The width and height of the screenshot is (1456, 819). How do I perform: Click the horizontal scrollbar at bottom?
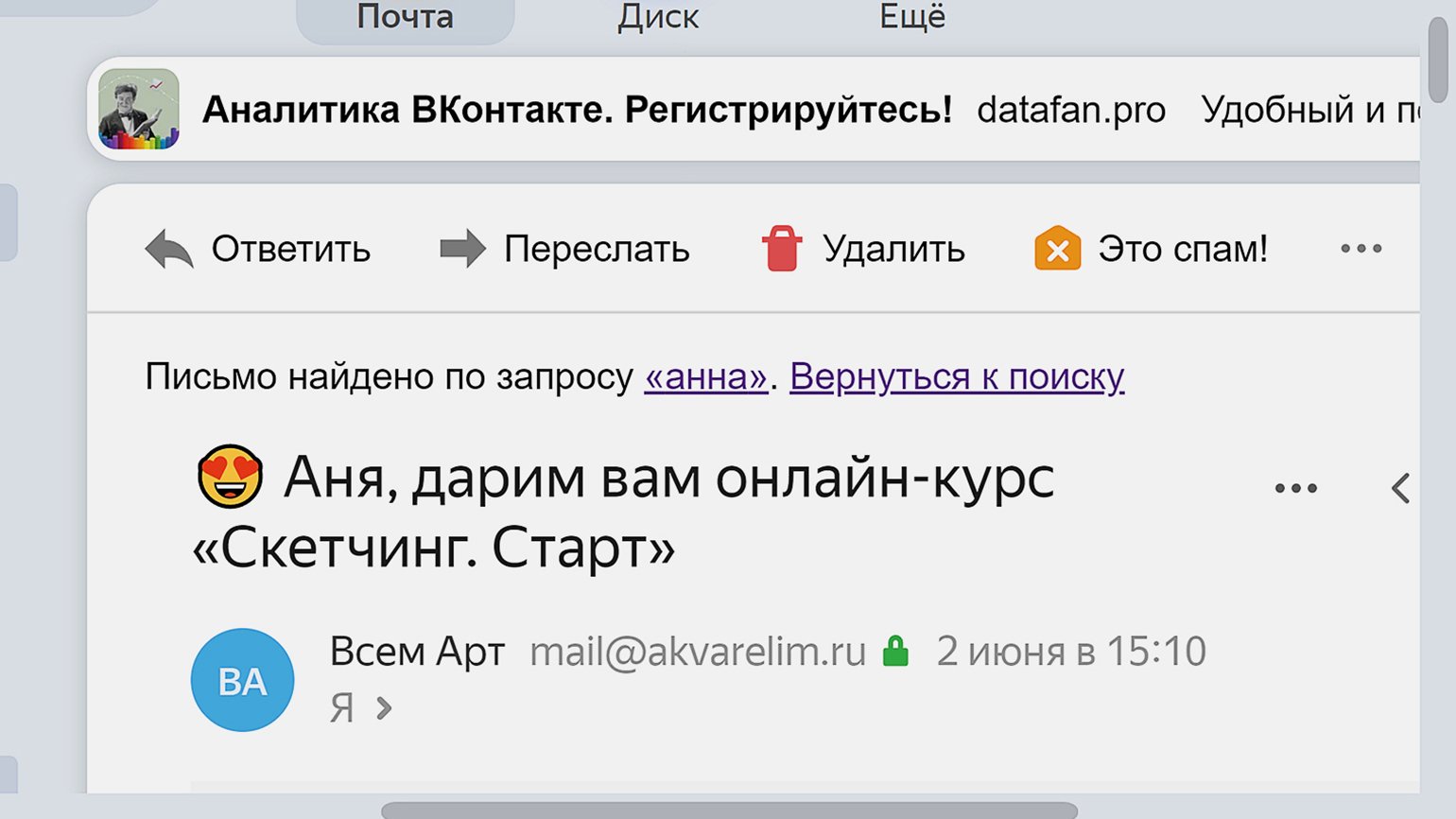pos(728,810)
